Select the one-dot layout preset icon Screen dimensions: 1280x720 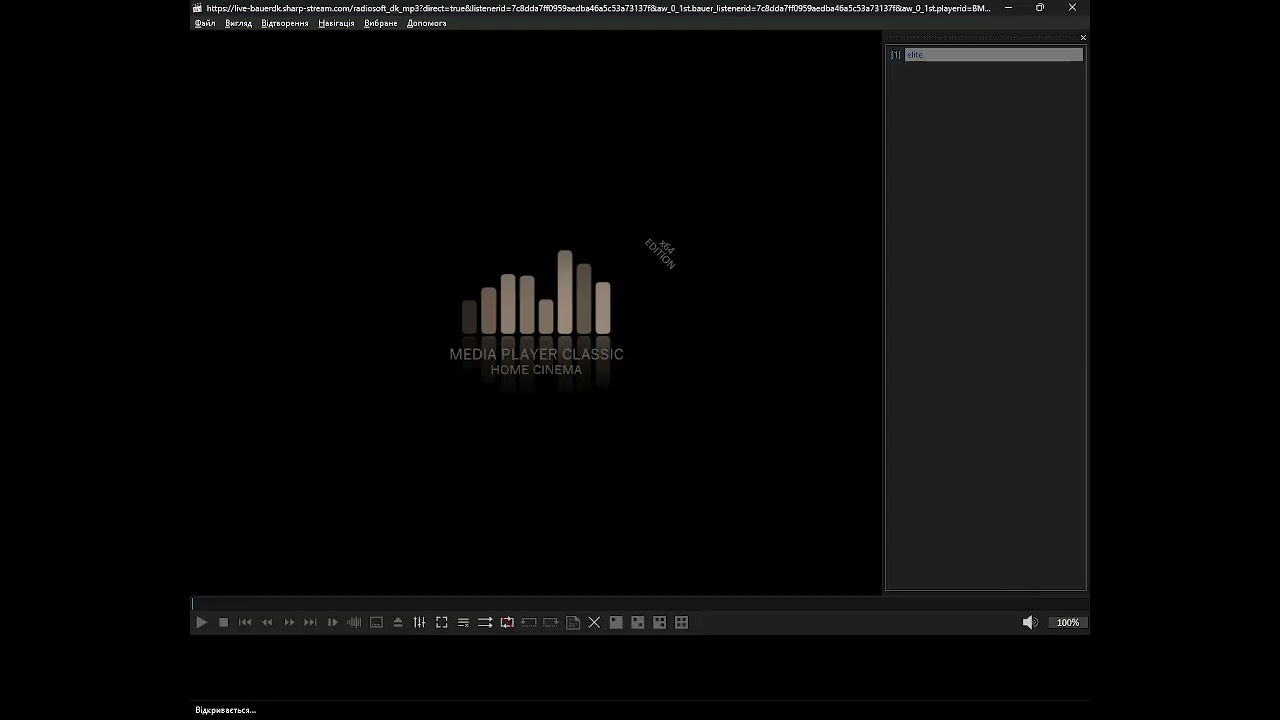[616, 622]
